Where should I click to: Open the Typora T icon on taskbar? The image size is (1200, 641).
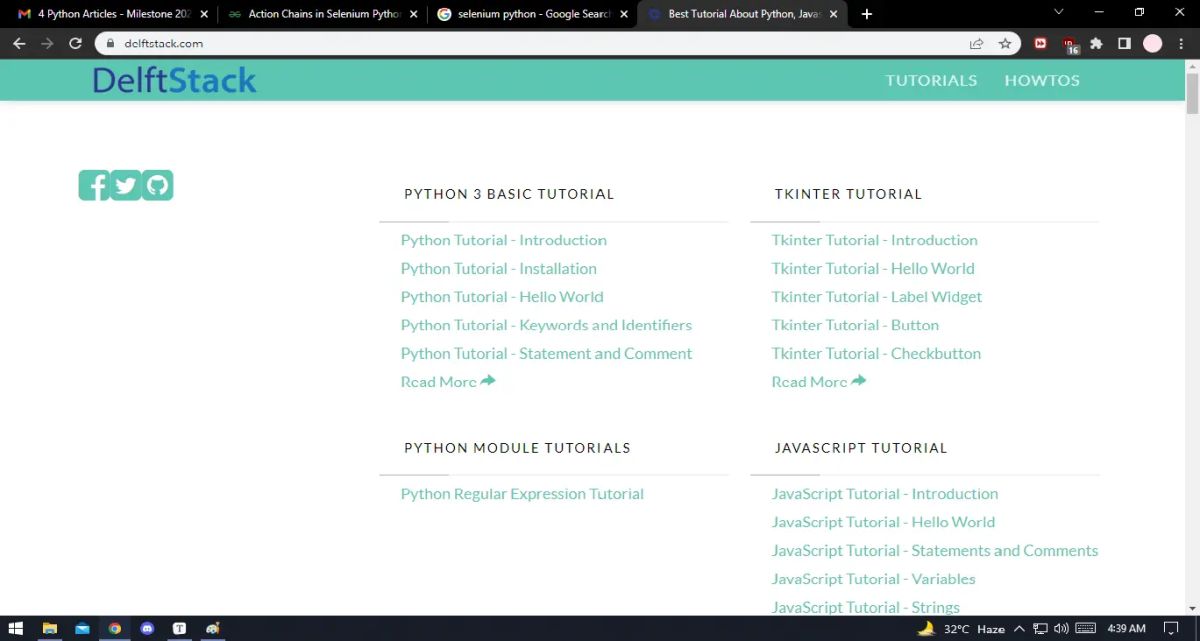pos(180,628)
